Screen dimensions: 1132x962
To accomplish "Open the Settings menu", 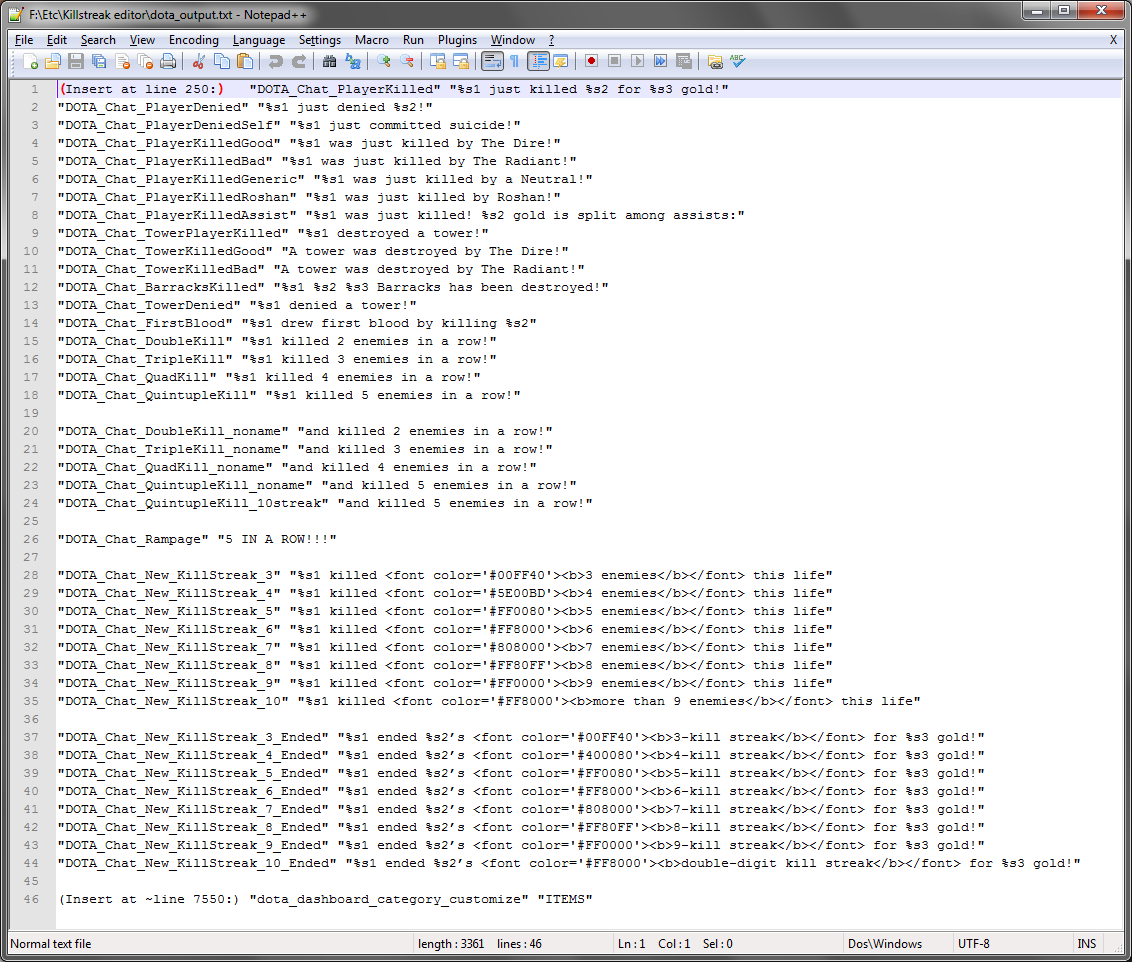I will (x=320, y=40).
